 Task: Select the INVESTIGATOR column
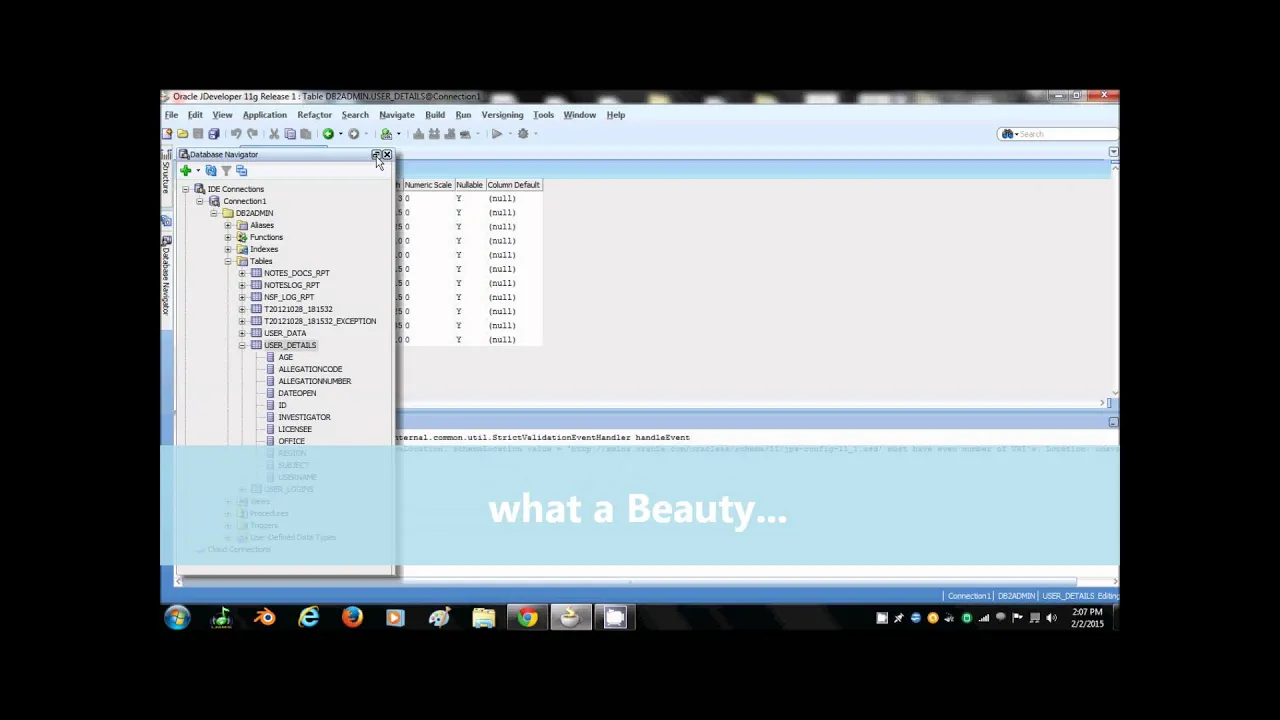point(304,417)
